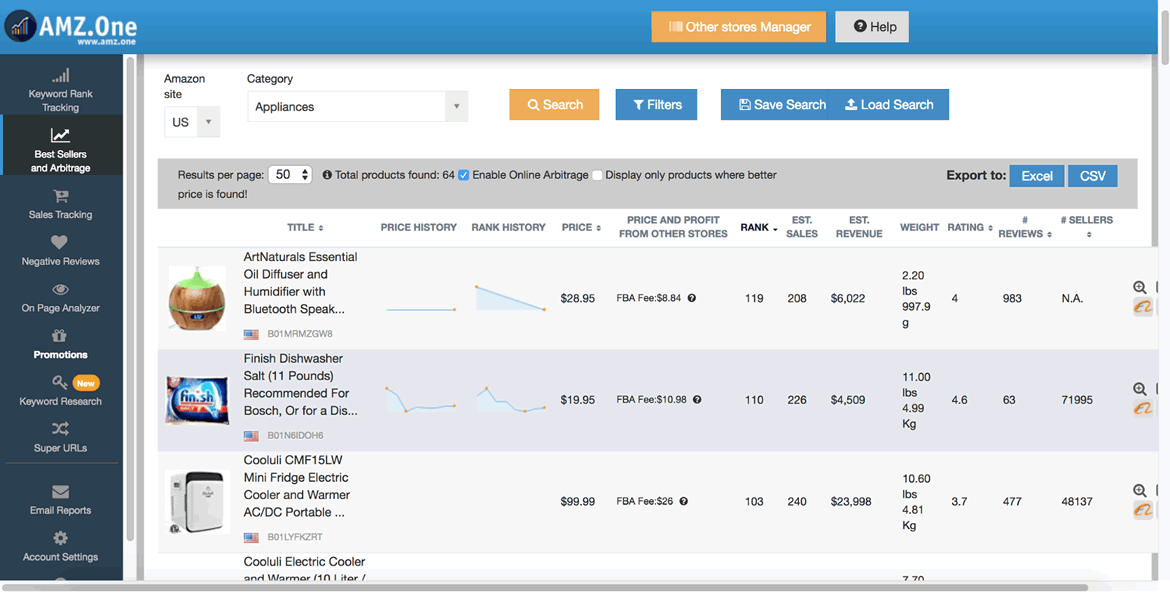The image size is (1170, 592).
Task: Click the orange Search button
Action: coord(554,105)
